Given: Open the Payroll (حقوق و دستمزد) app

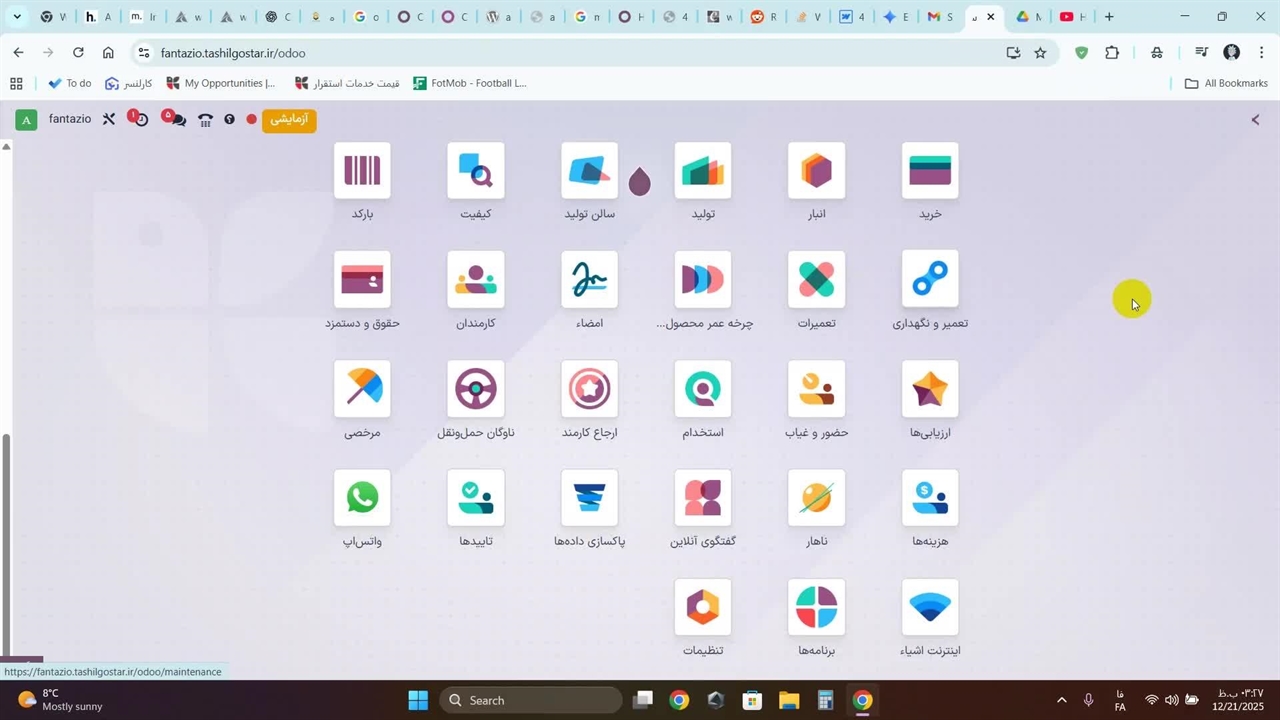Looking at the screenshot, I should [x=362, y=280].
